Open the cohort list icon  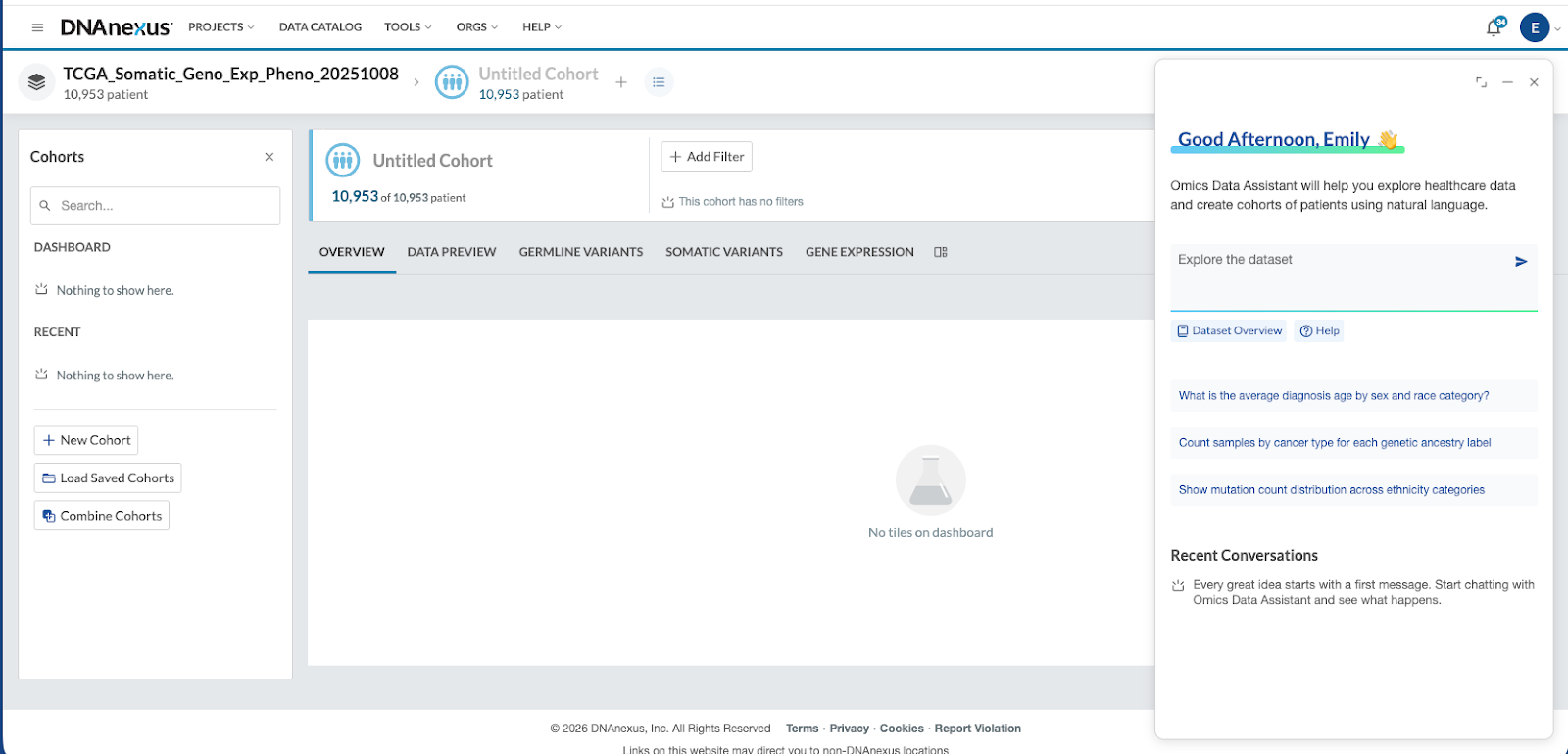point(659,82)
